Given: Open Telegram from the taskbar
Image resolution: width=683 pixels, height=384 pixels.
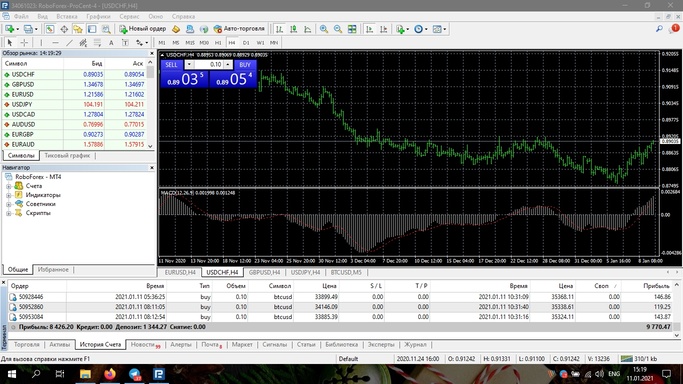Looking at the screenshot, I should click(135, 374).
